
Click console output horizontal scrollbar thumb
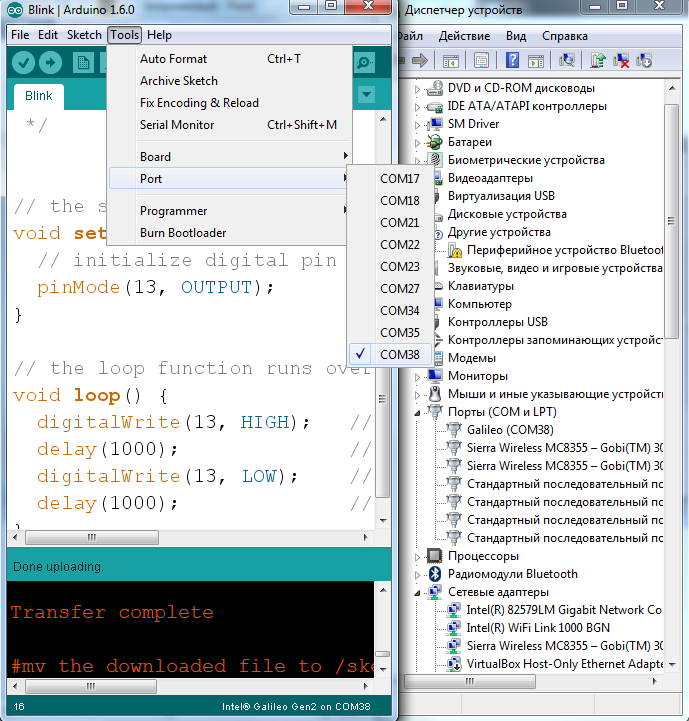pyautogui.click(x=91, y=687)
